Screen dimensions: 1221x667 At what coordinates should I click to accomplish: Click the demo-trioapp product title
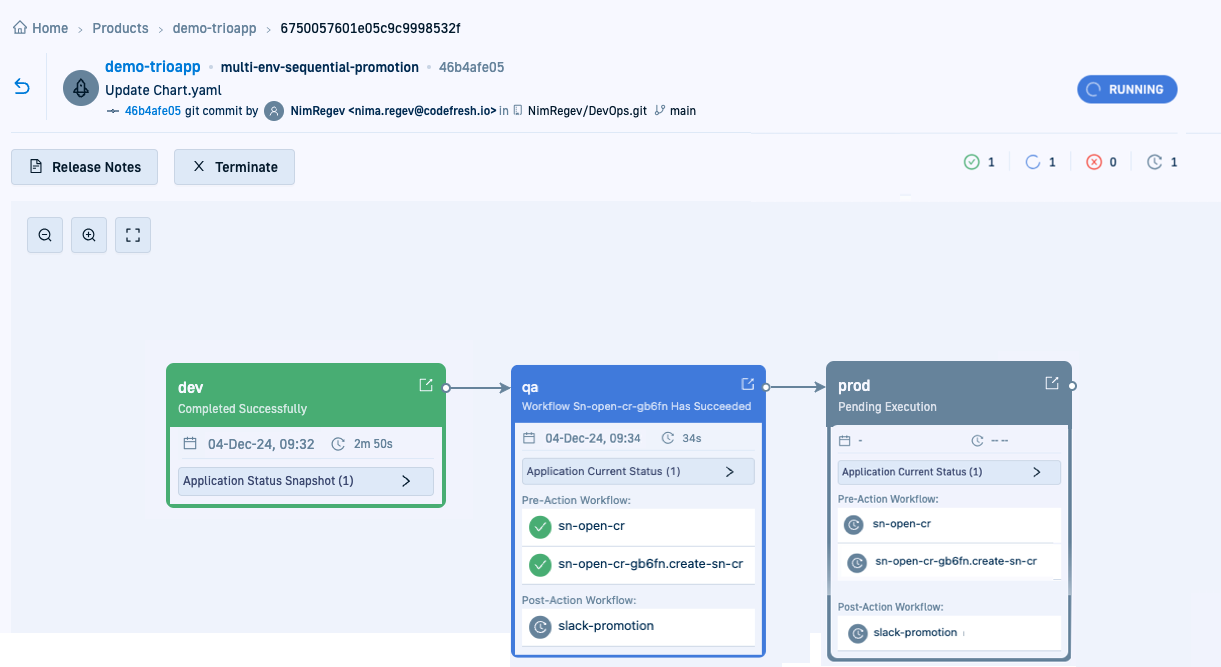coord(152,67)
